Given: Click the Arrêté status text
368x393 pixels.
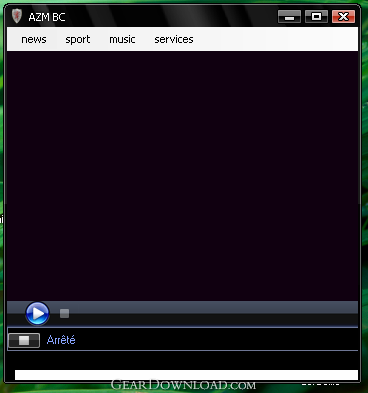Looking at the screenshot, I should (61, 340).
